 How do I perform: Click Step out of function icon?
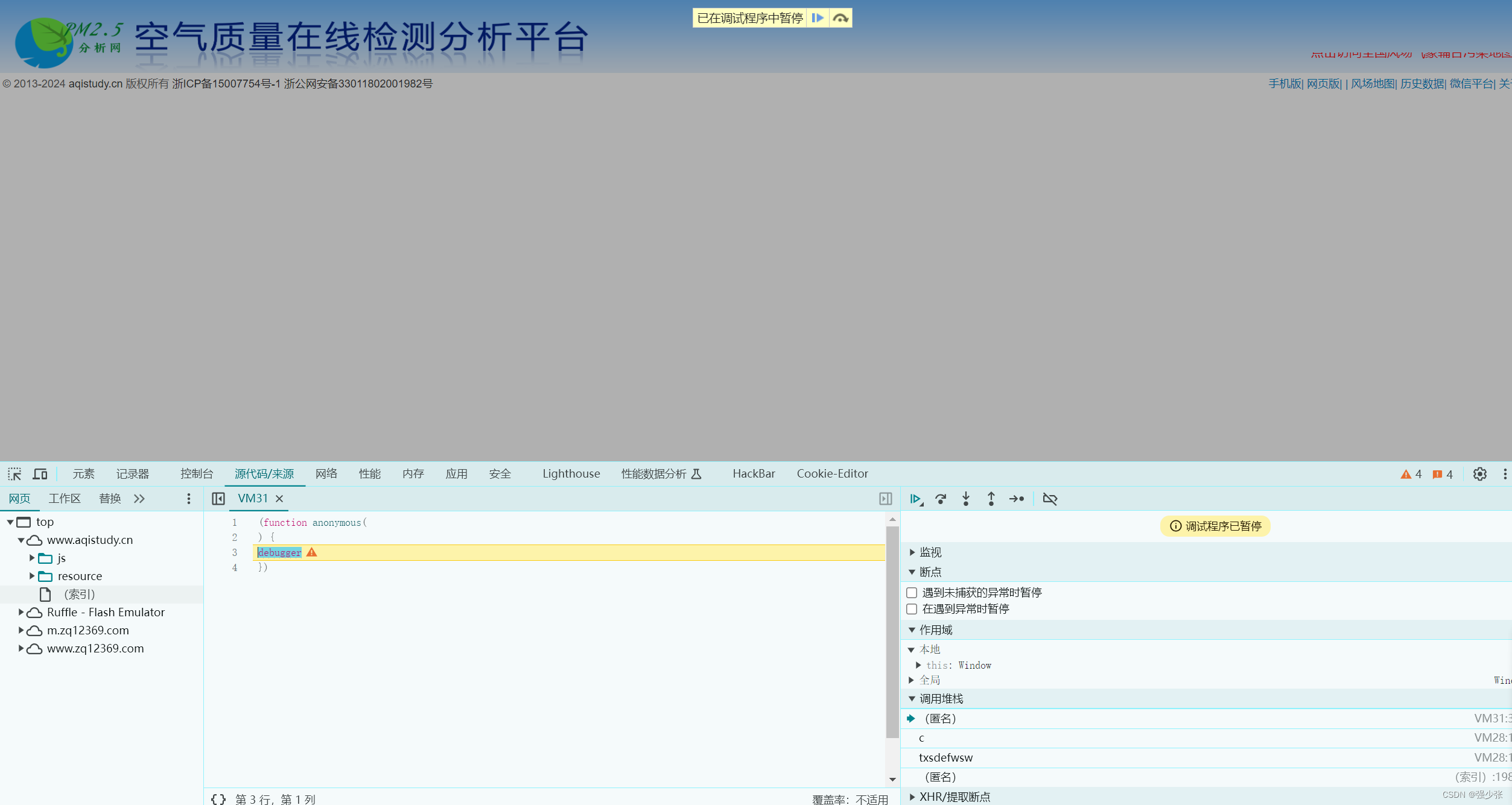pos(991,499)
